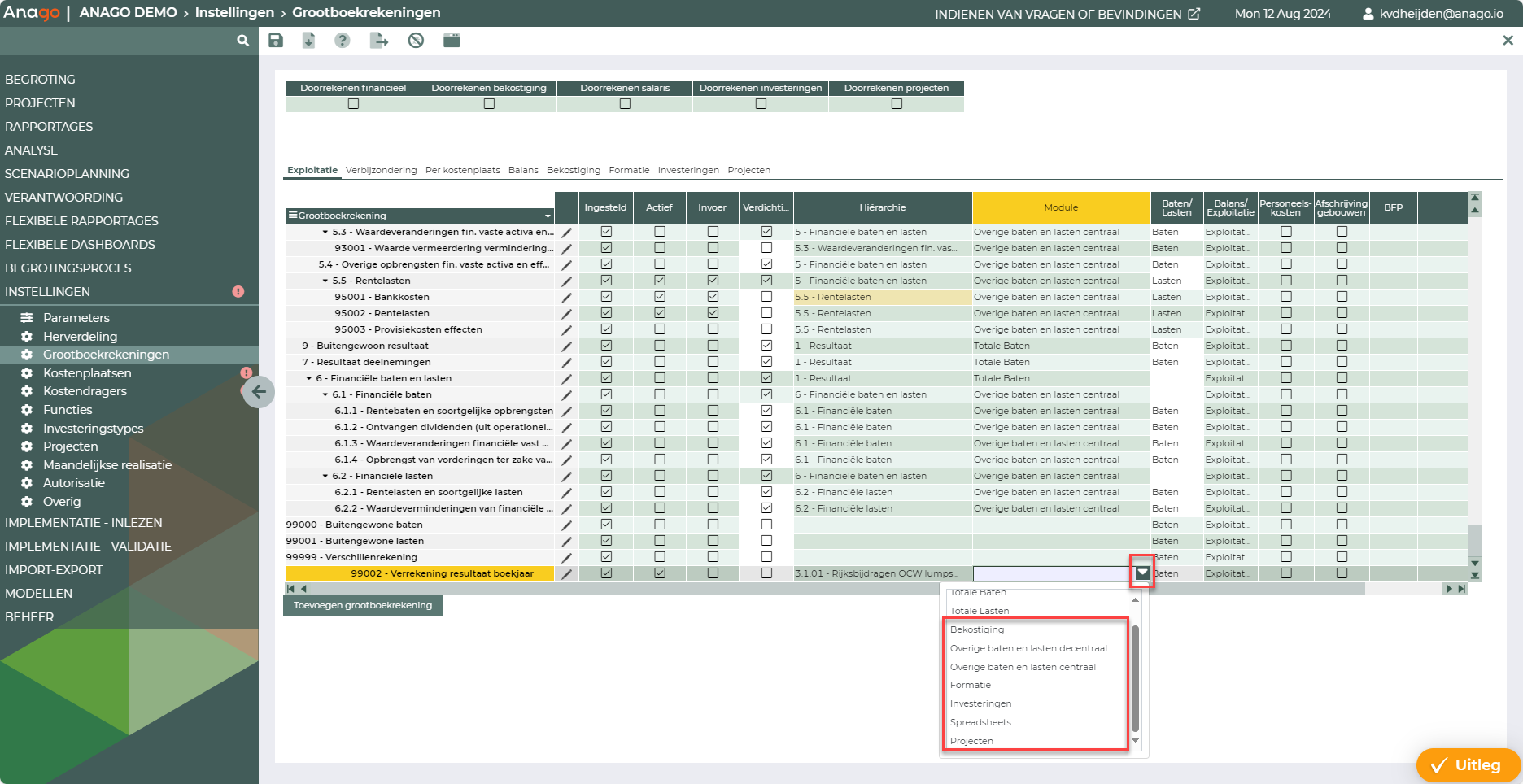Switch to the Formatie tab
Viewport: 1523px width, 784px height.
(629, 170)
